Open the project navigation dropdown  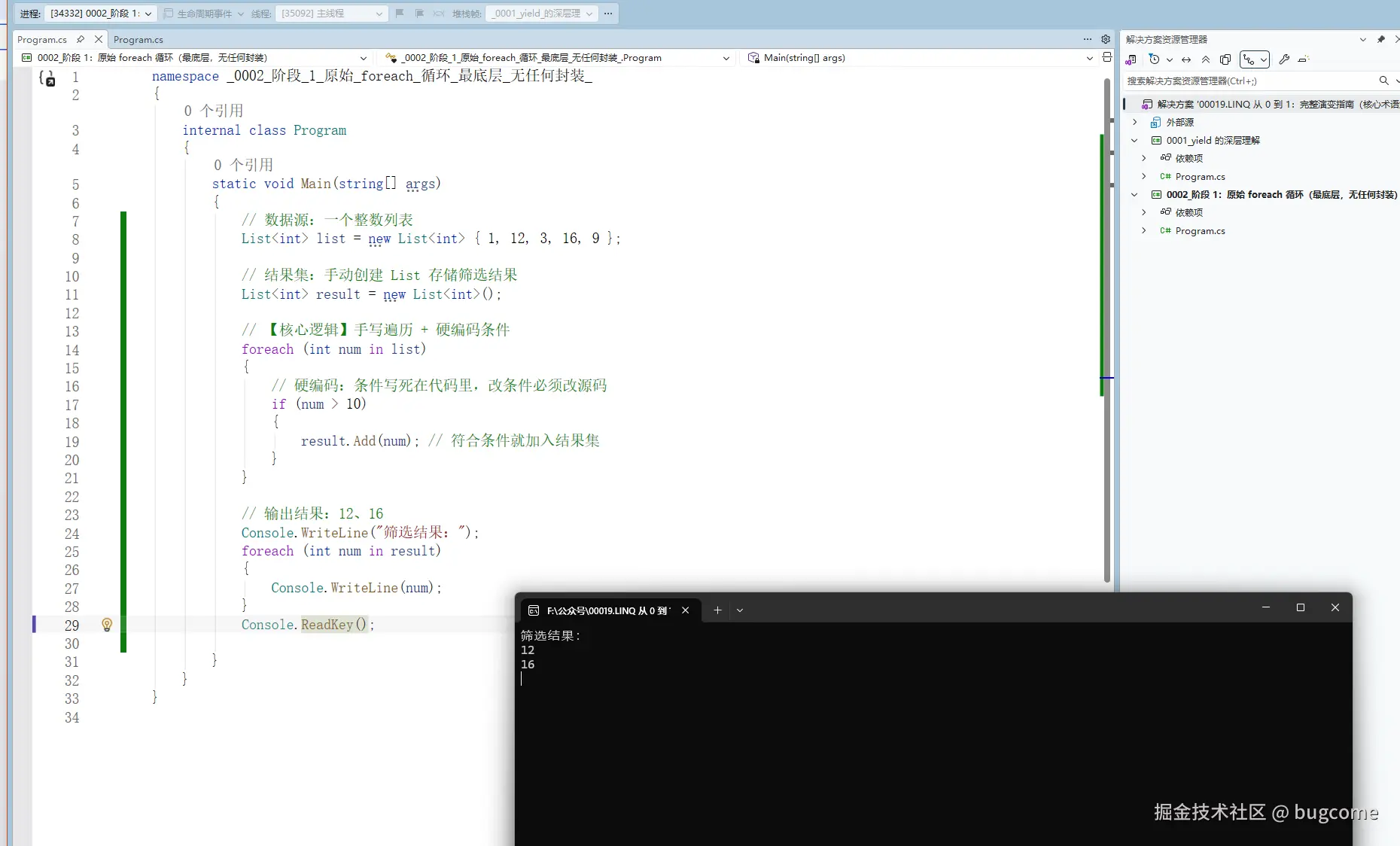click(194, 58)
